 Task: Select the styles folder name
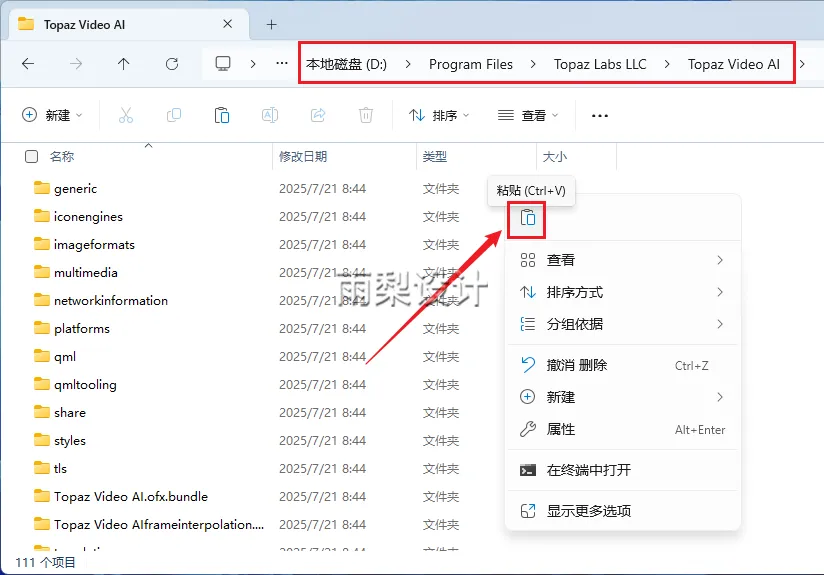pos(70,440)
